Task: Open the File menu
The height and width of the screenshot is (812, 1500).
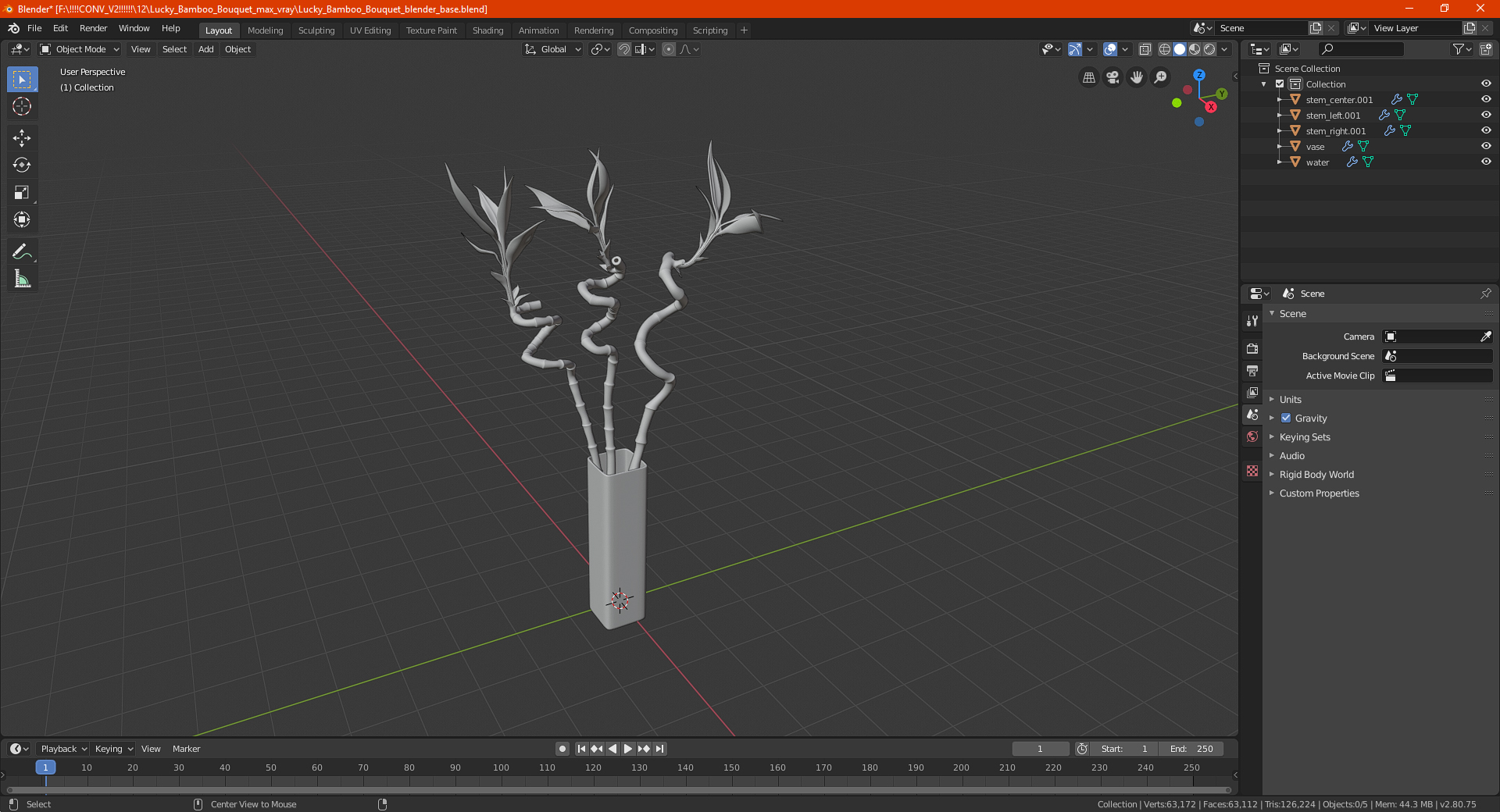Action: coord(34,28)
